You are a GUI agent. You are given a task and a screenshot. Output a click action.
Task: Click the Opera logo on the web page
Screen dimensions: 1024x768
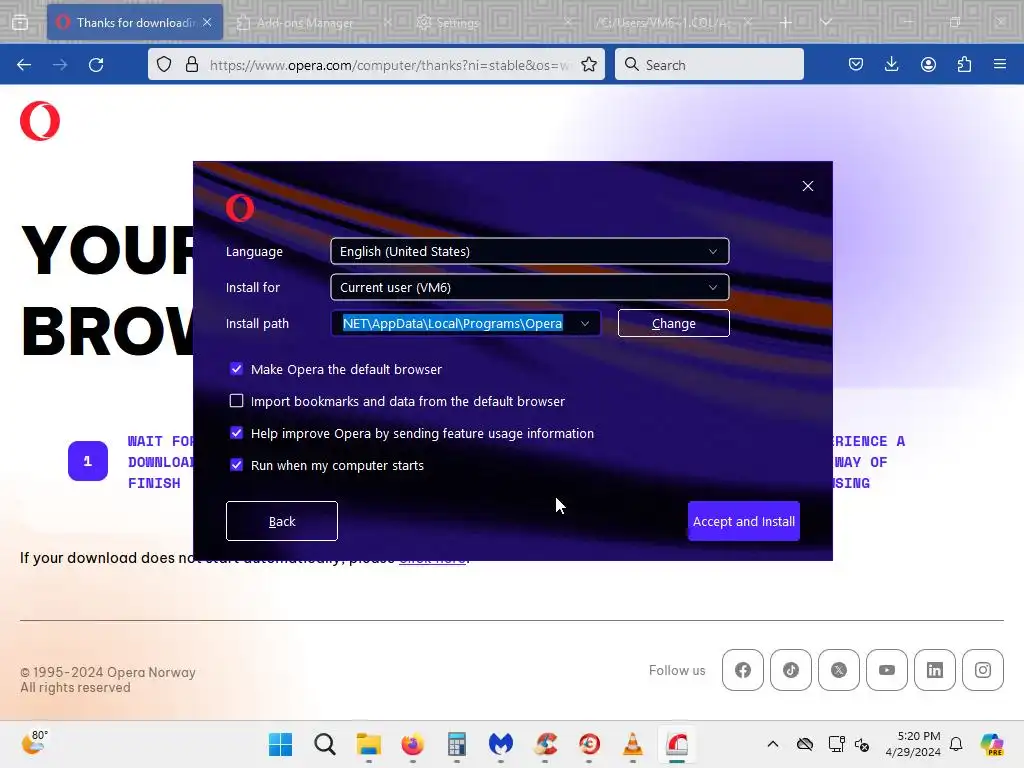point(40,121)
